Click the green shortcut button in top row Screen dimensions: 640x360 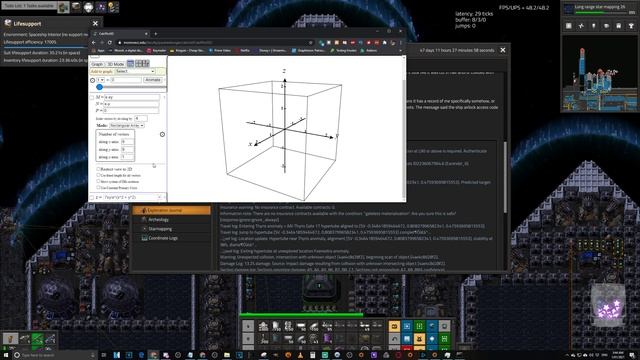point(419,326)
